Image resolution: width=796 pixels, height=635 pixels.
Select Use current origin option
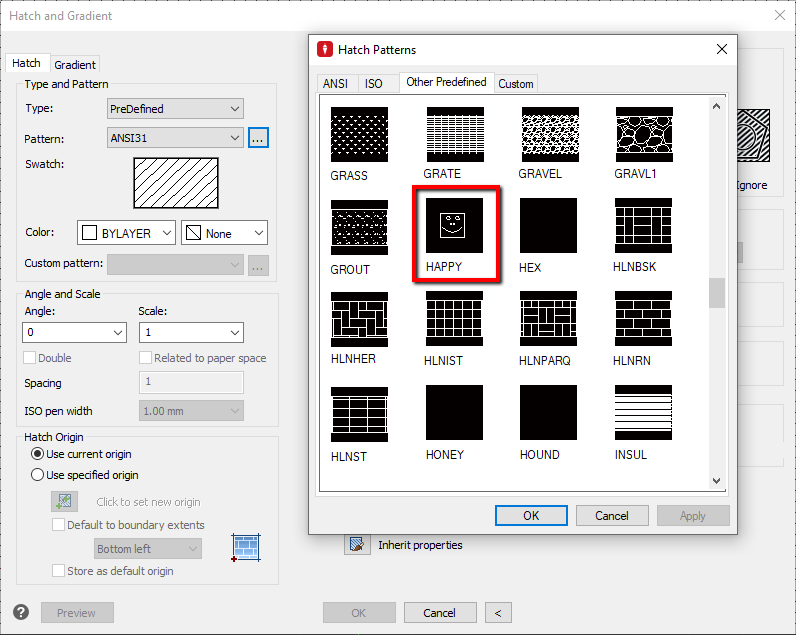pyautogui.click(x=38, y=454)
